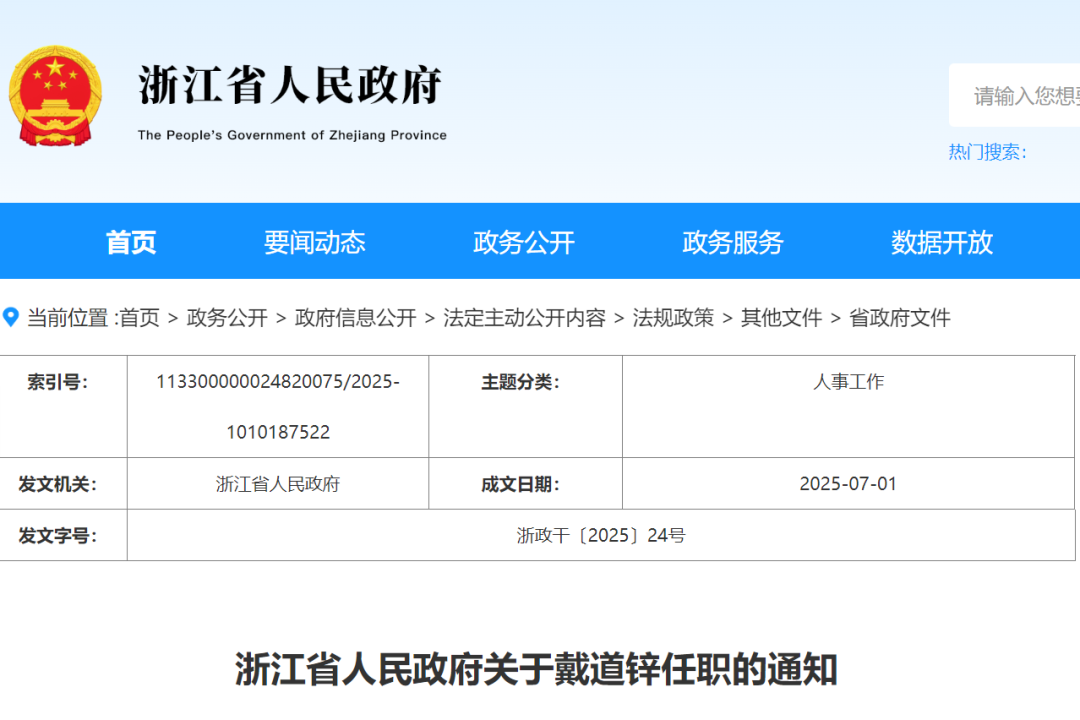
Task: Open the 数据开放 navigation menu item
Action: click(938, 241)
